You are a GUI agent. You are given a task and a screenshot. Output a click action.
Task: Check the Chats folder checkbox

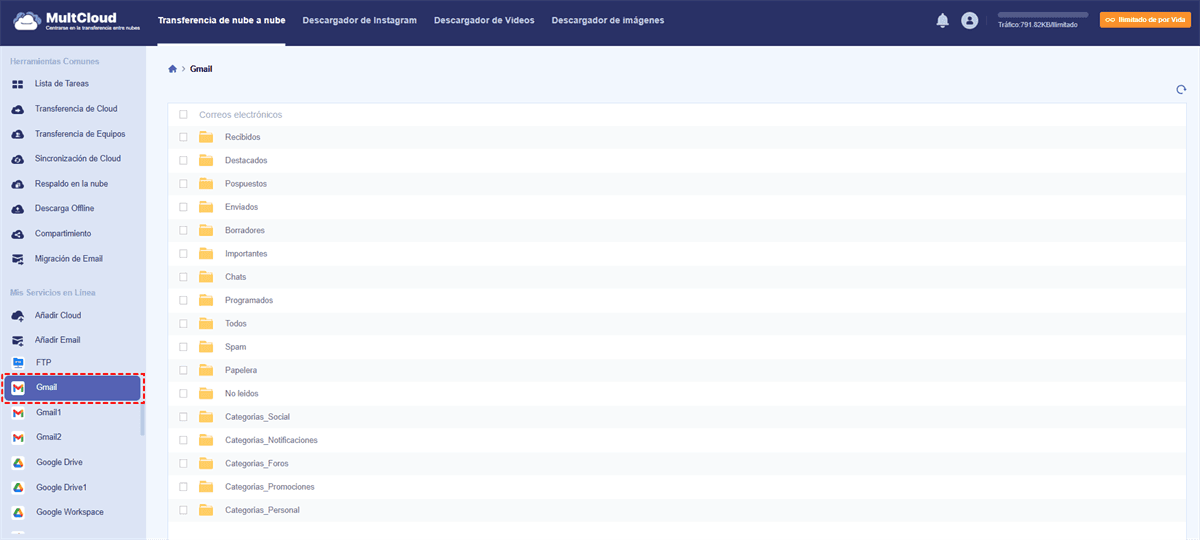click(x=183, y=277)
